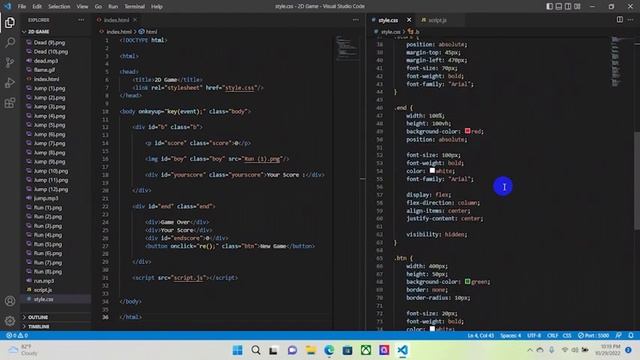Open more actions for index.html editor group
This screenshot has height=360, width=640.
click(356, 20)
